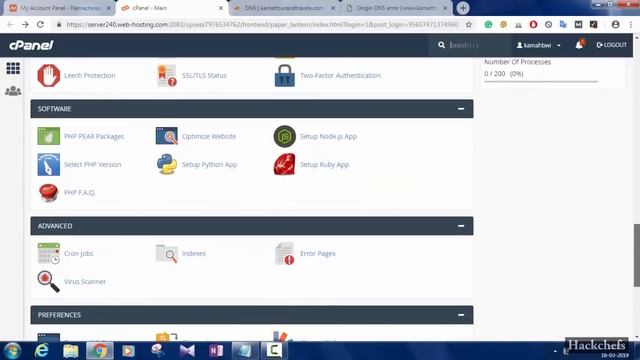Viewport: 640px width, 360px height.
Task: Open the SSL/TLS Status icon
Action: pyautogui.click(x=167, y=76)
